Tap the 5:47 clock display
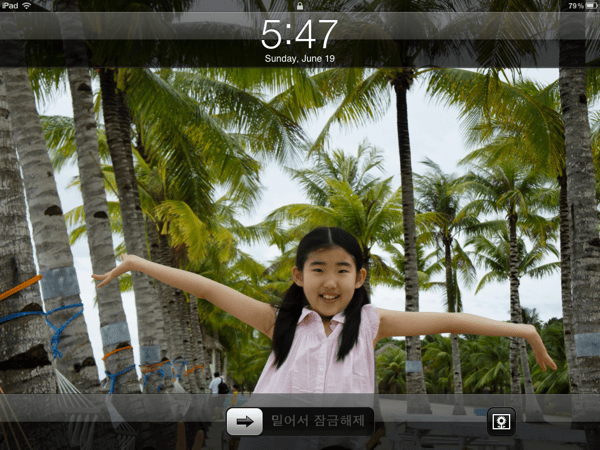Image resolution: width=600 pixels, height=450 pixels. click(299, 34)
